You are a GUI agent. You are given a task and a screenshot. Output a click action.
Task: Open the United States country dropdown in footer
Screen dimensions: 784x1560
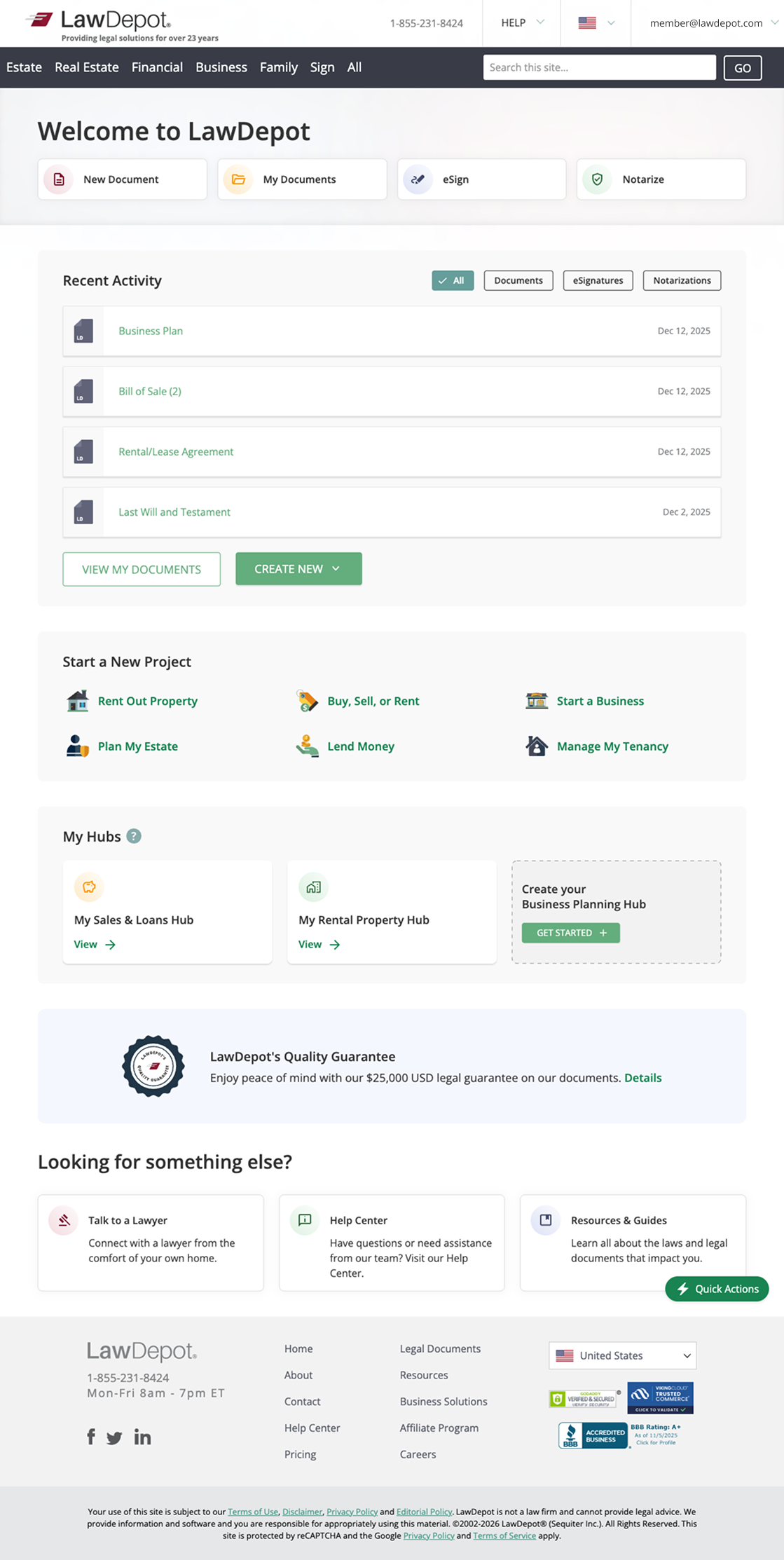tap(623, 1355)
